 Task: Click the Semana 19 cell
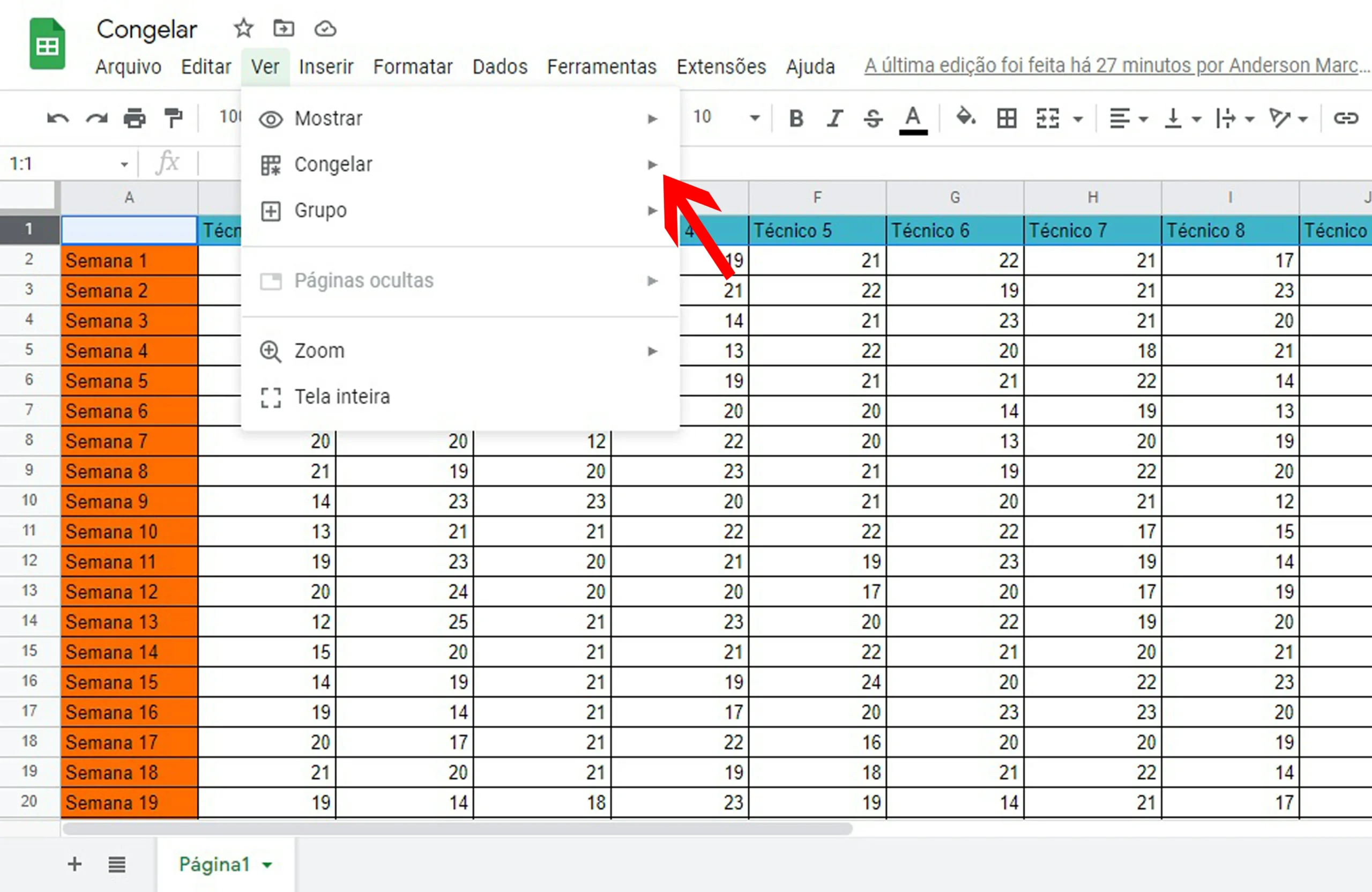[x=129, y=802]
